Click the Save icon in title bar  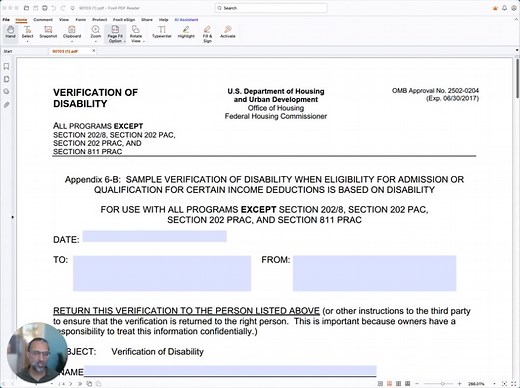tap(35, 8)
